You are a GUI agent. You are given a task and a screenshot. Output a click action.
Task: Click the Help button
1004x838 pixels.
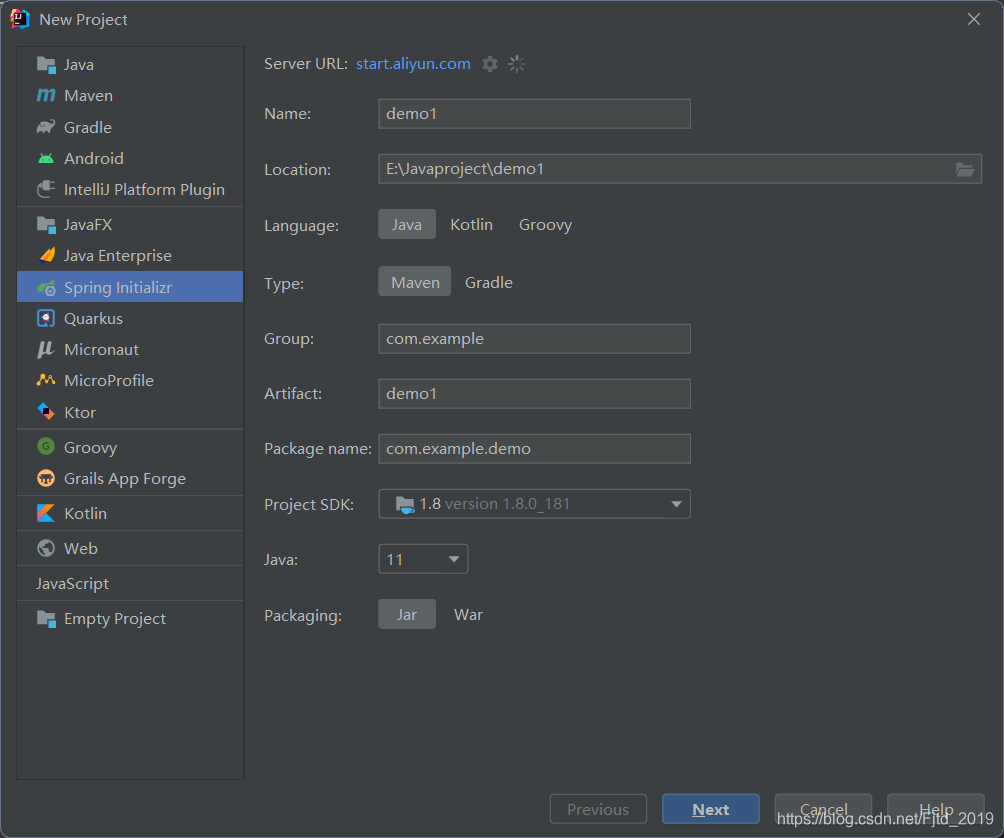pyautogui.click(x=936, y=809)
